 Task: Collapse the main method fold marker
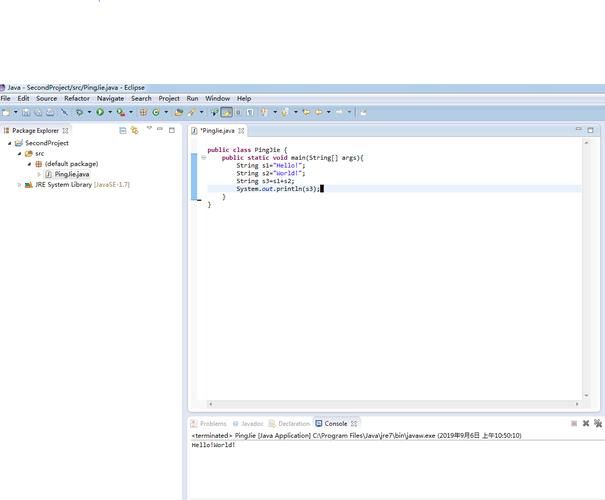[x=203, y=157]
